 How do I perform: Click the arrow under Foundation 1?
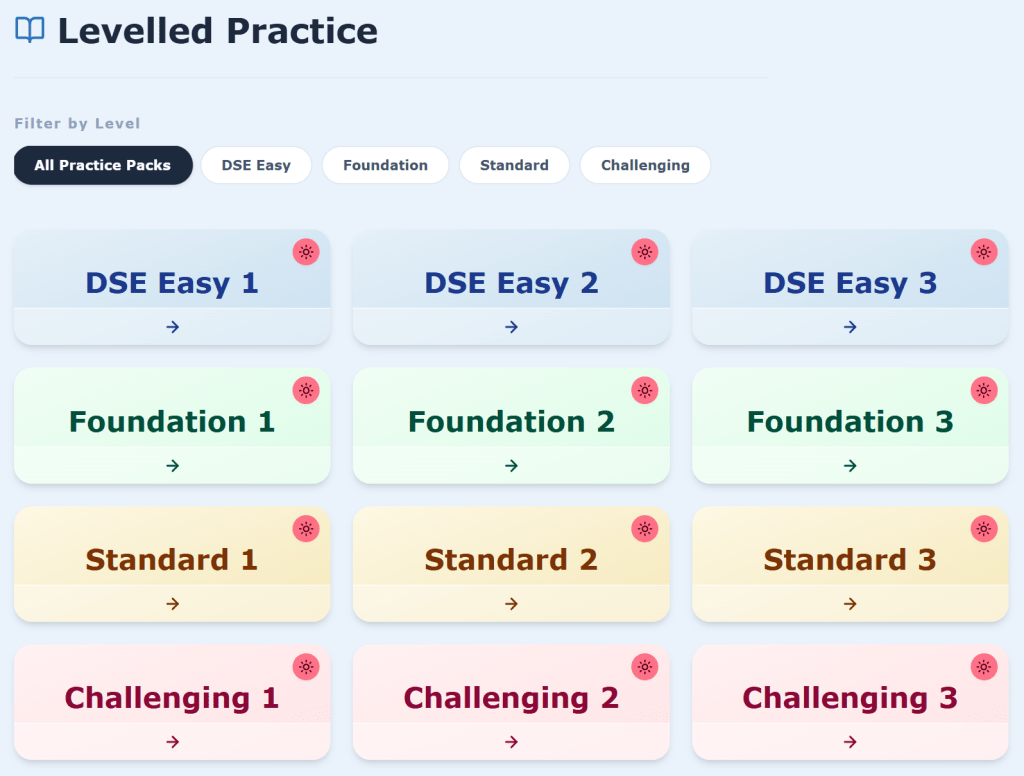(172, 466)
